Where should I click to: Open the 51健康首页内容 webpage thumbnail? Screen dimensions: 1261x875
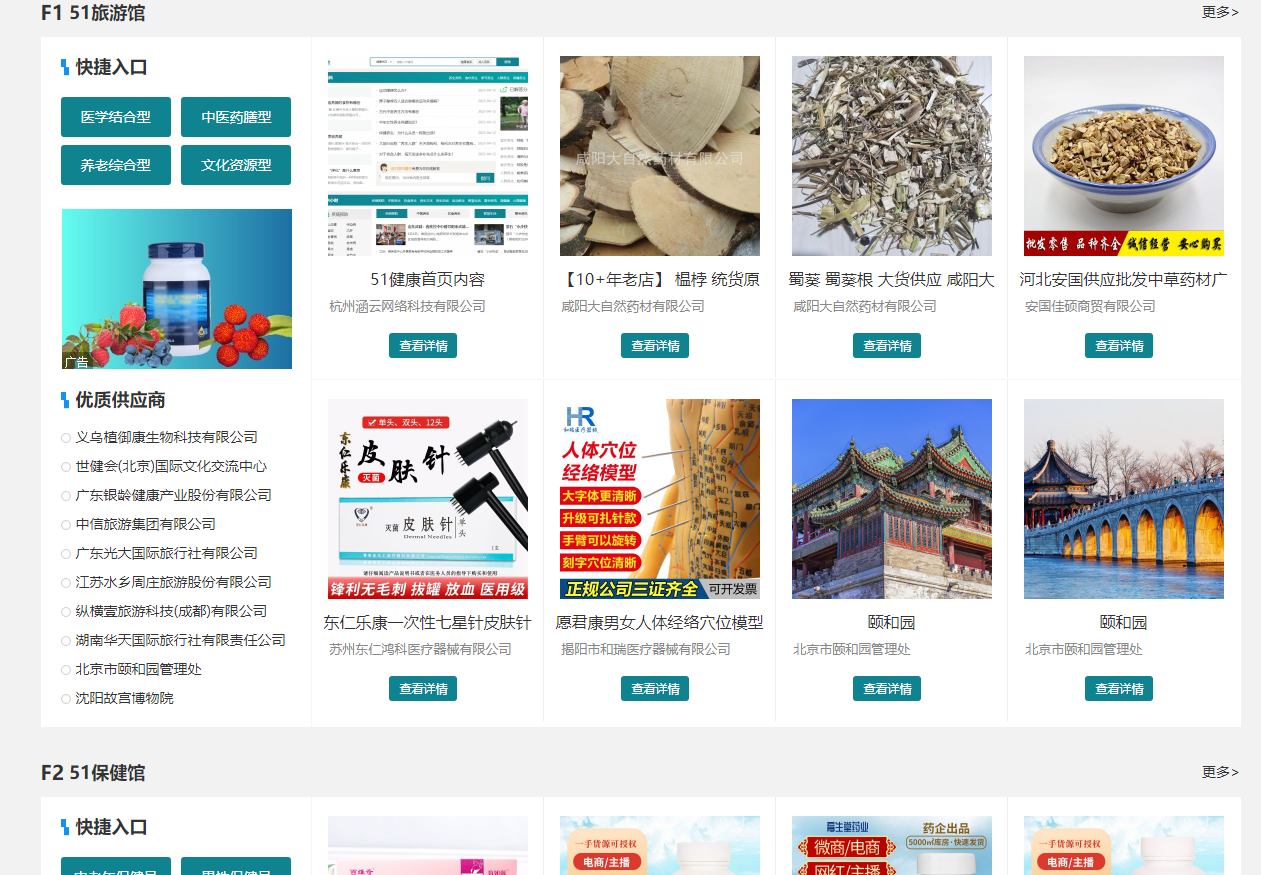428,156
